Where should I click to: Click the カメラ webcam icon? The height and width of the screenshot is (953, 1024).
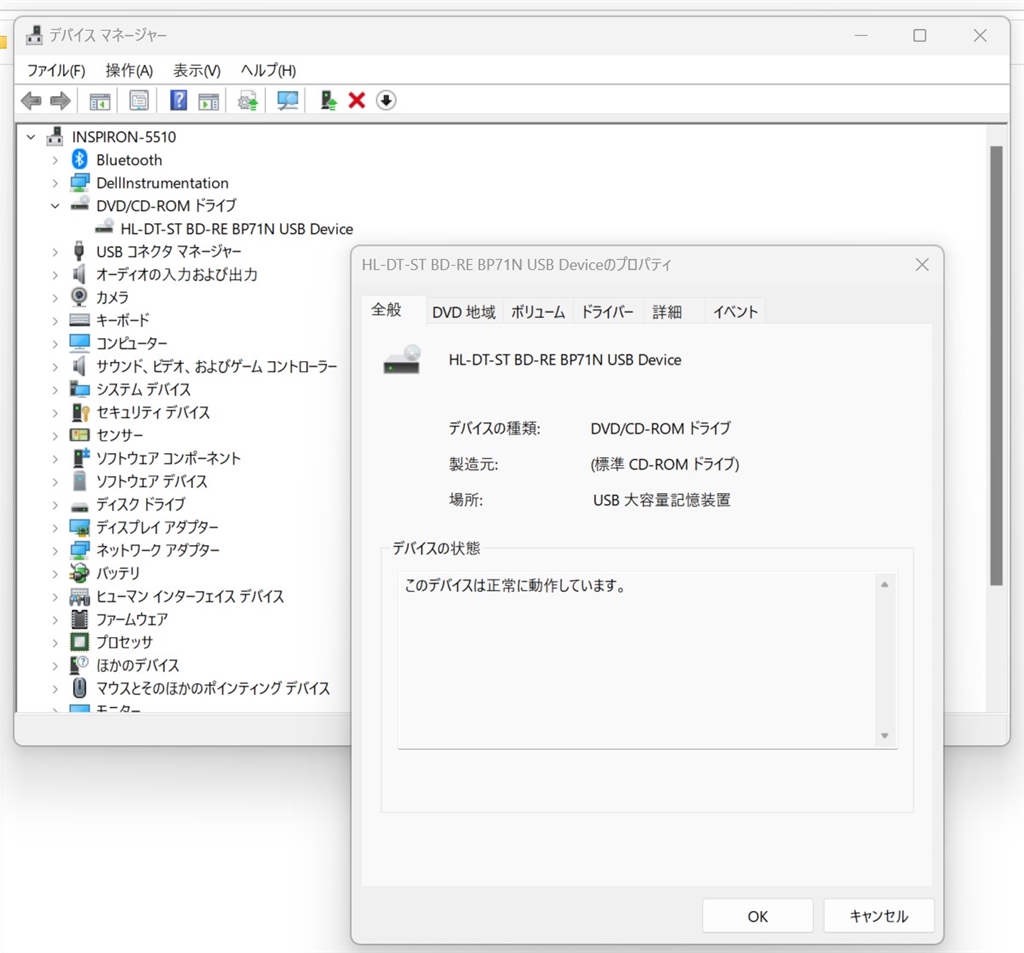(79, 297)
